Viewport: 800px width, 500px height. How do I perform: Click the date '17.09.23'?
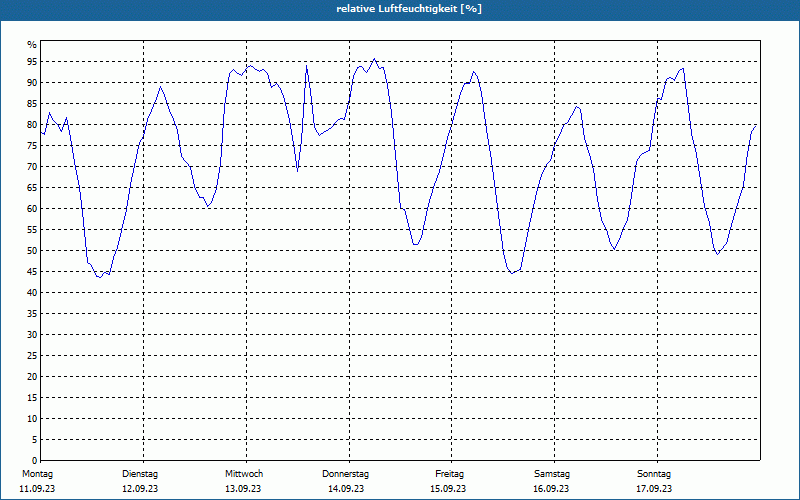click(654, 489)
